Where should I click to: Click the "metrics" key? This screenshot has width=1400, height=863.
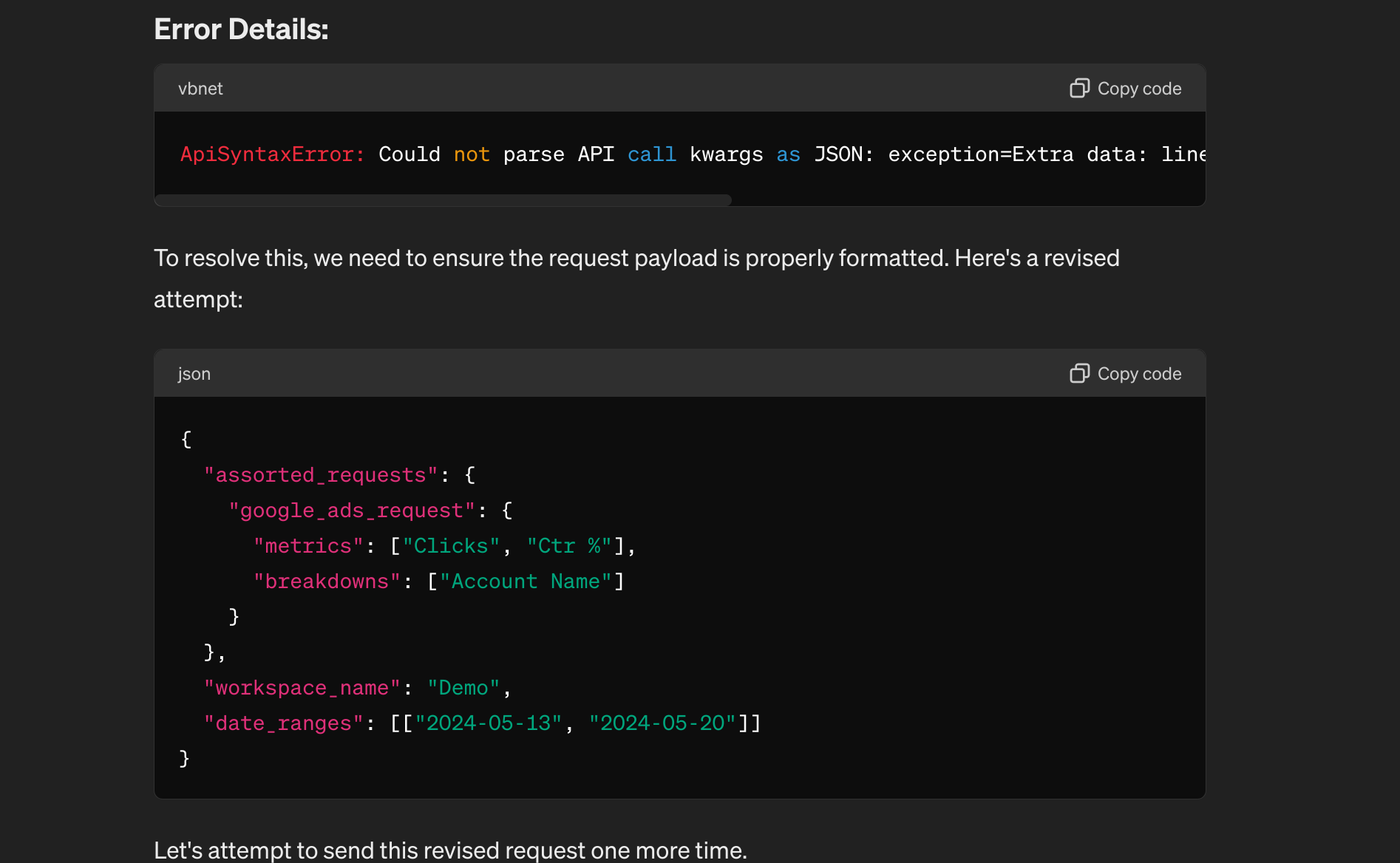(309, 546)
